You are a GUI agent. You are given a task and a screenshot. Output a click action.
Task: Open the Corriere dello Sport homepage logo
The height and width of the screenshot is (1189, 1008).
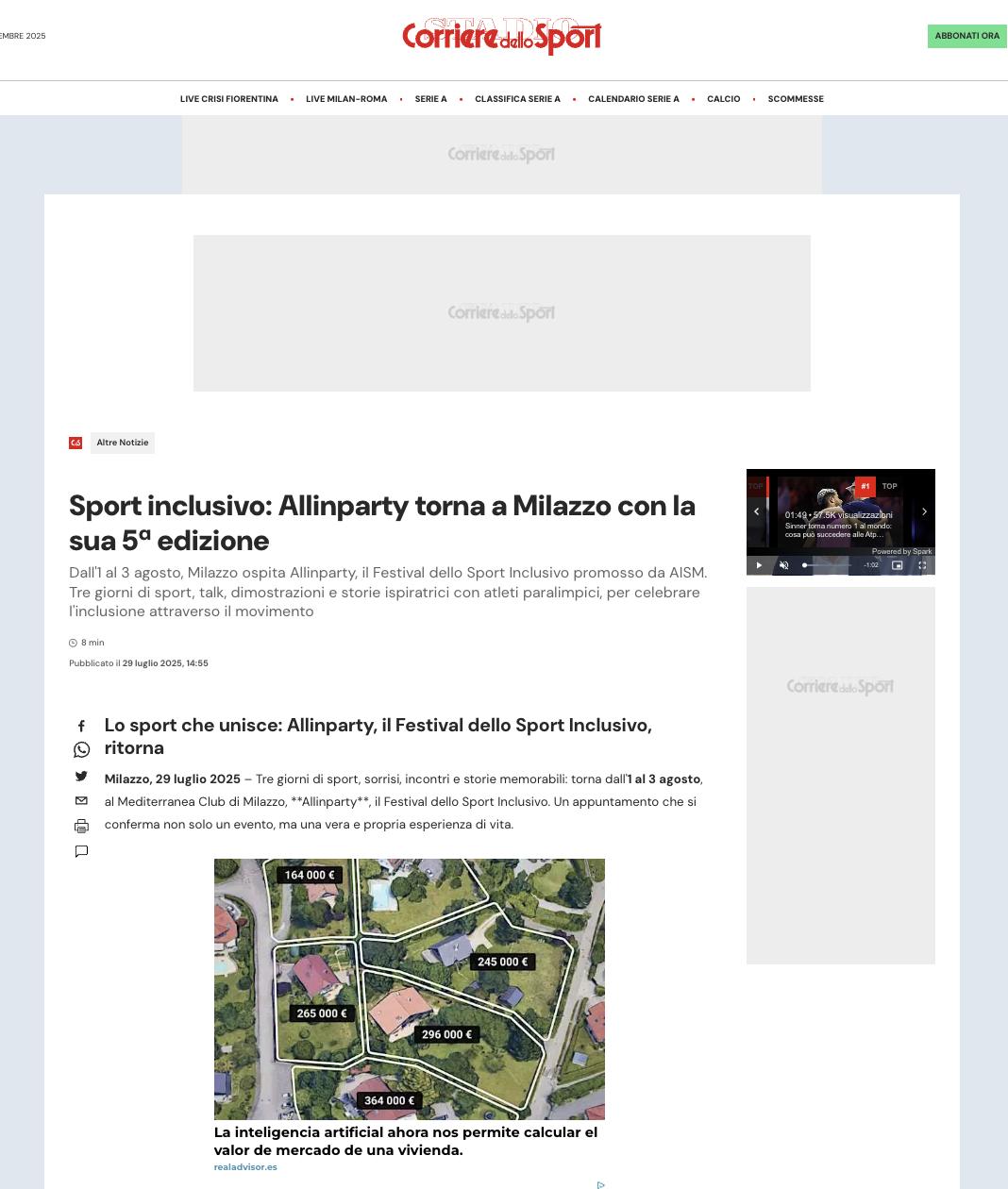click(x=501, y=36)
